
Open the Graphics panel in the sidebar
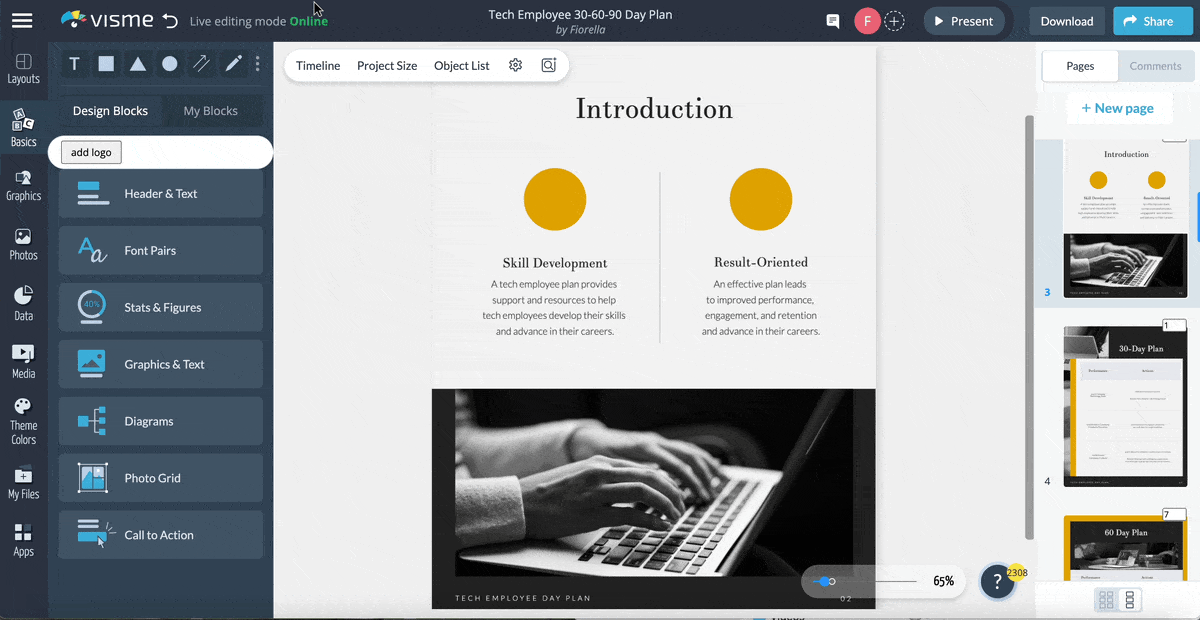point(23,185)
